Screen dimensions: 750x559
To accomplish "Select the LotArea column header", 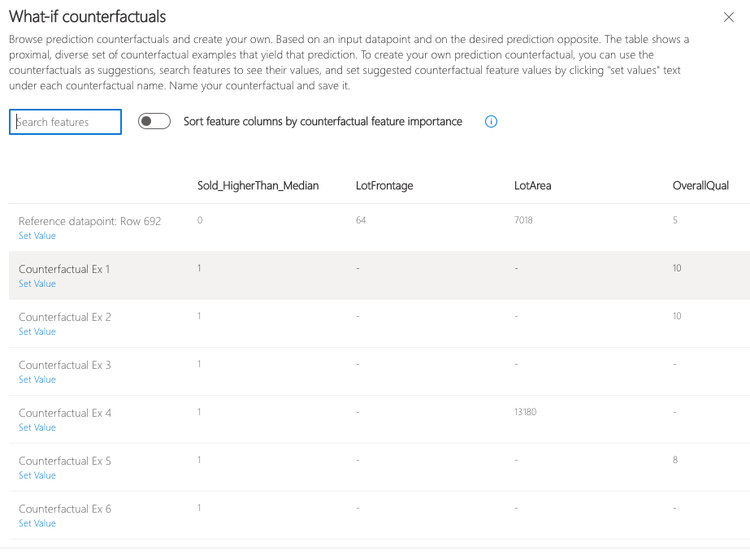I will coord(532,186).
